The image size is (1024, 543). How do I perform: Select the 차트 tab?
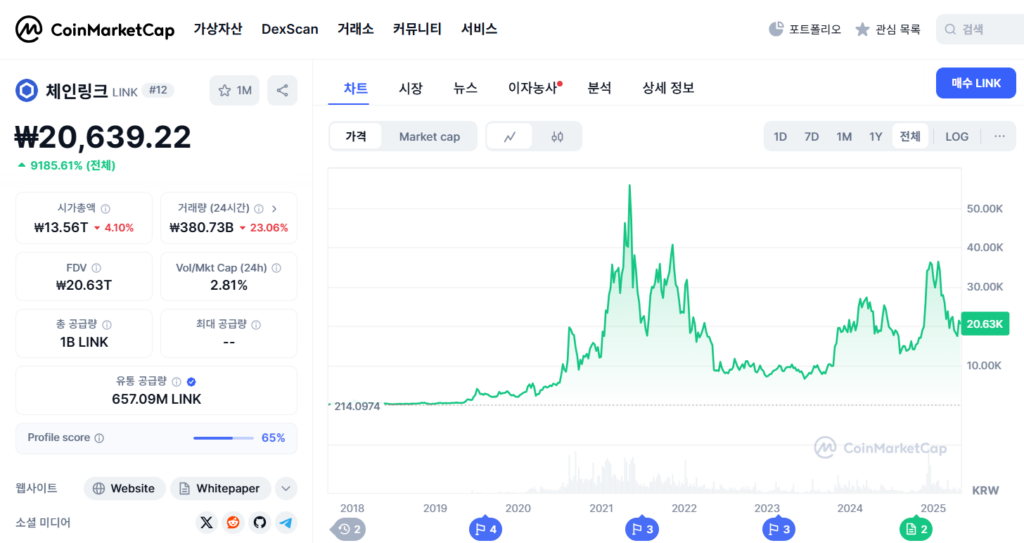(355, 88)
